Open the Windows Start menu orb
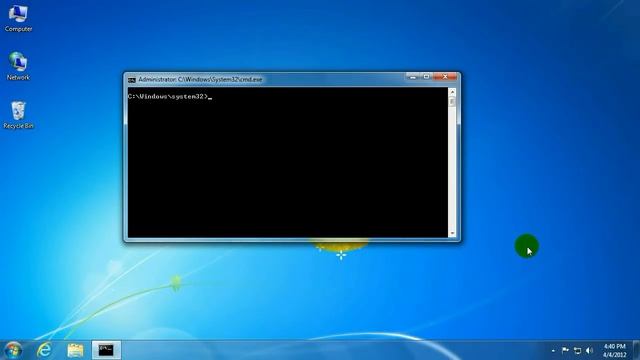640x360 pixels. (x=13, y=350)
